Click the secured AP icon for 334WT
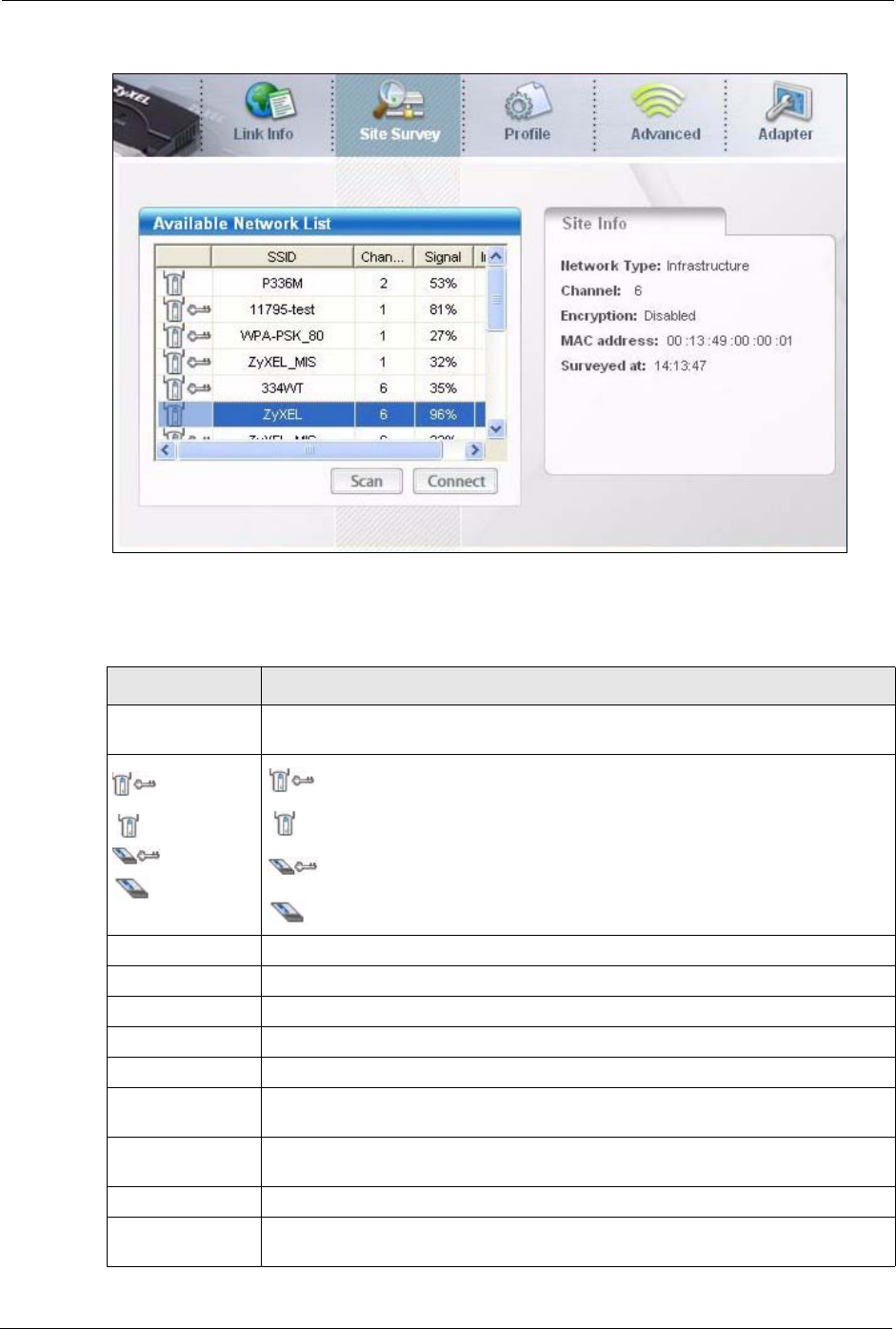This screenshot has height=1329, width=896. point(188,387)
